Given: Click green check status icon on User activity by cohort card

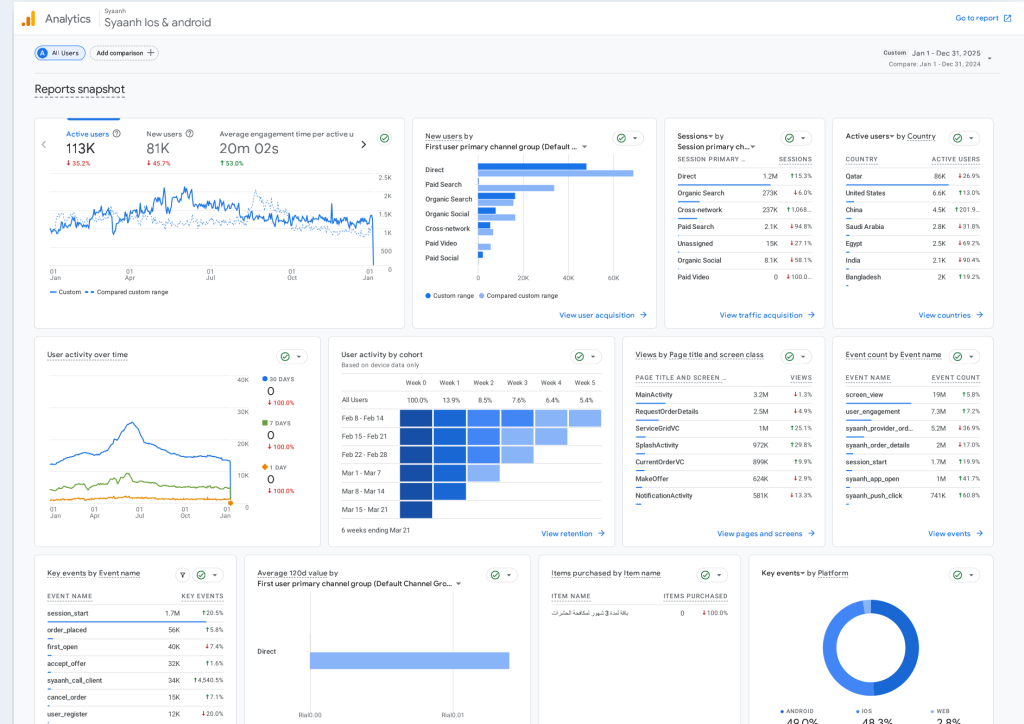Looking at the screenshot, I should pos(580,356).
